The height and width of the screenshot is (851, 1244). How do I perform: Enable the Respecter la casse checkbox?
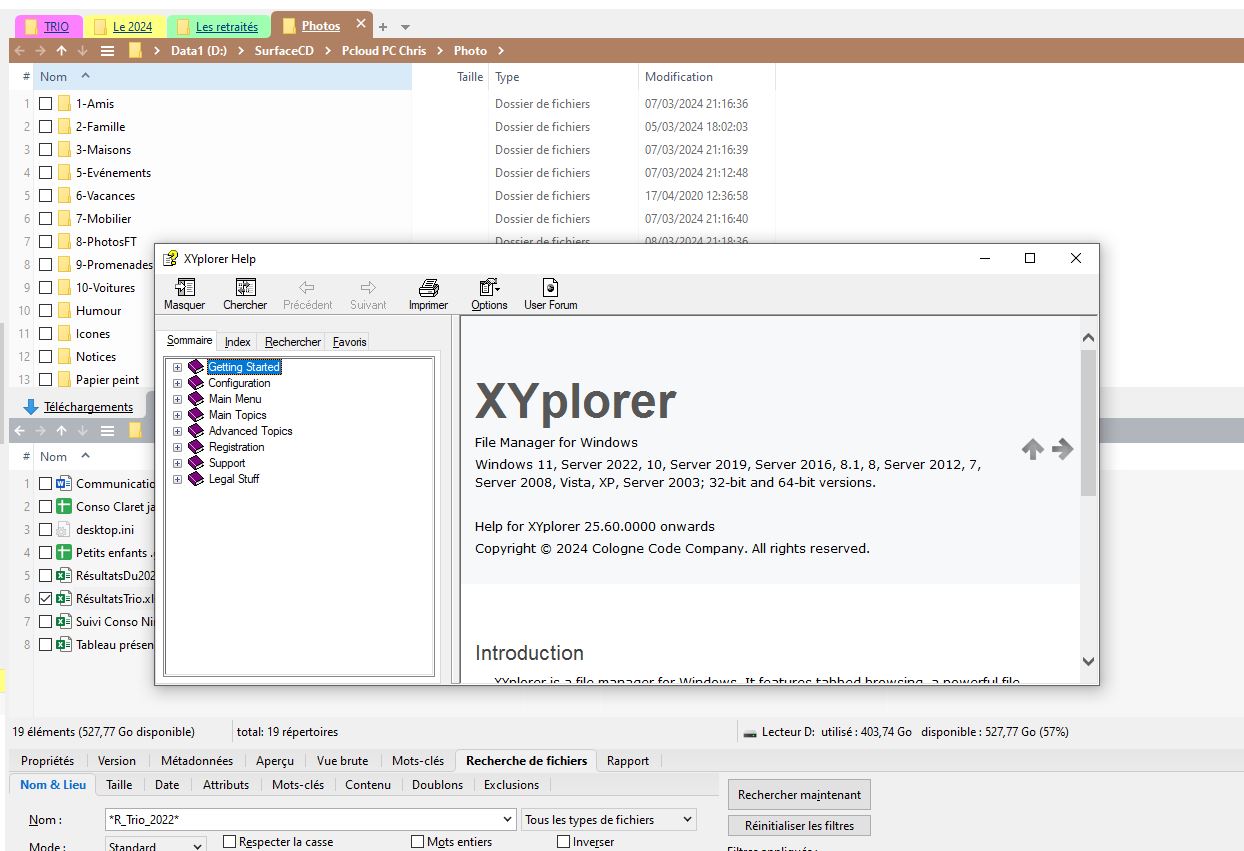tap(229, 842)
